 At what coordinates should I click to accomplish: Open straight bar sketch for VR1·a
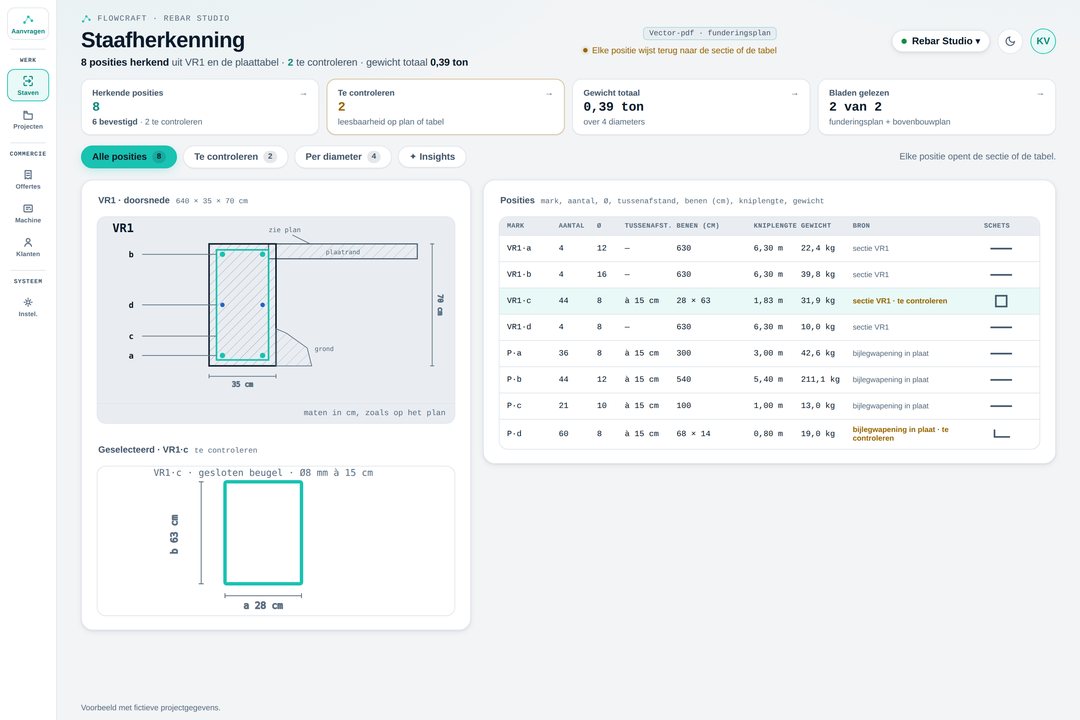point(1001,248)
